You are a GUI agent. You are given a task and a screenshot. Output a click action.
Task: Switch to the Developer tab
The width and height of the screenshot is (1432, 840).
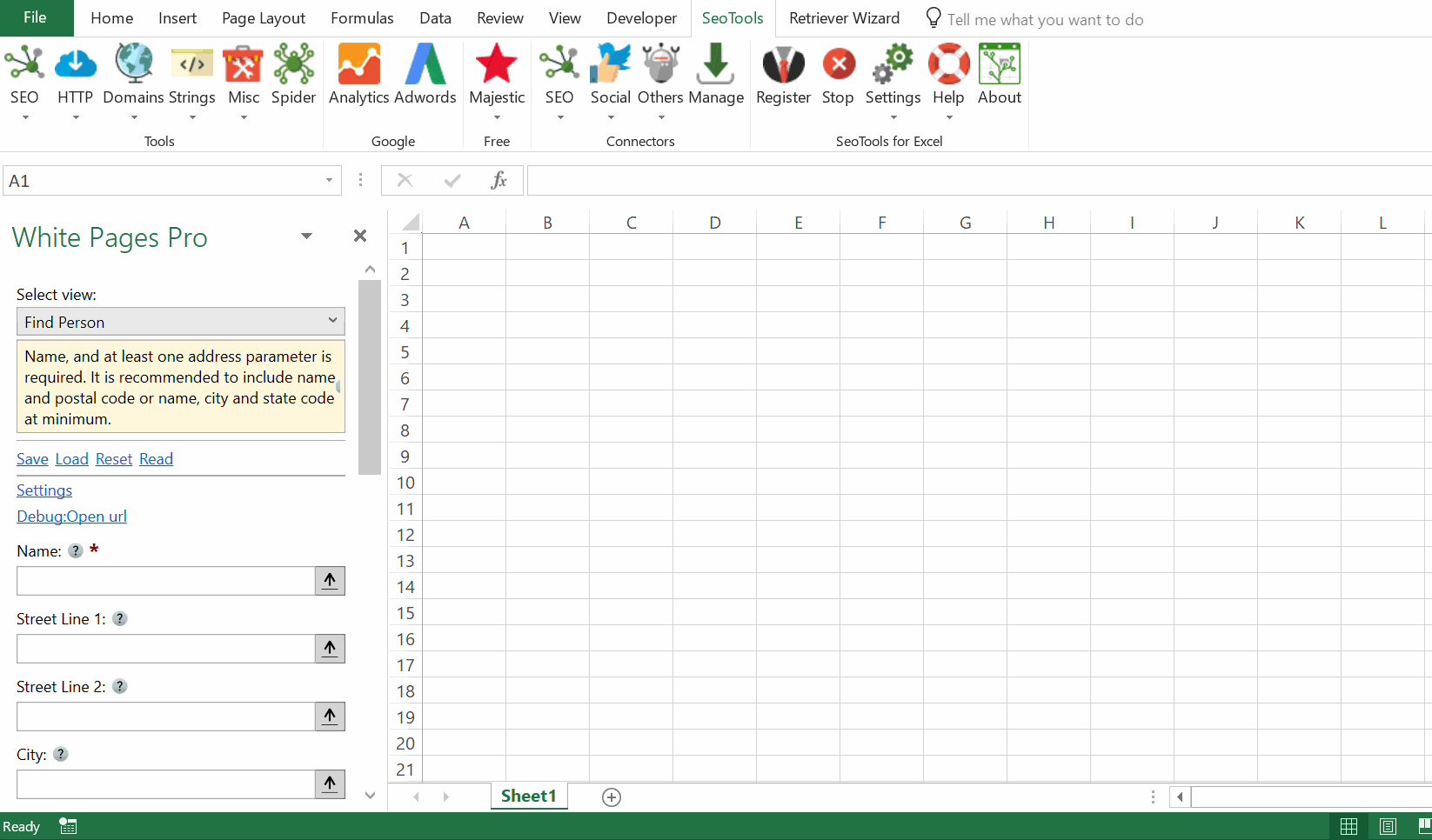(641, 18)
